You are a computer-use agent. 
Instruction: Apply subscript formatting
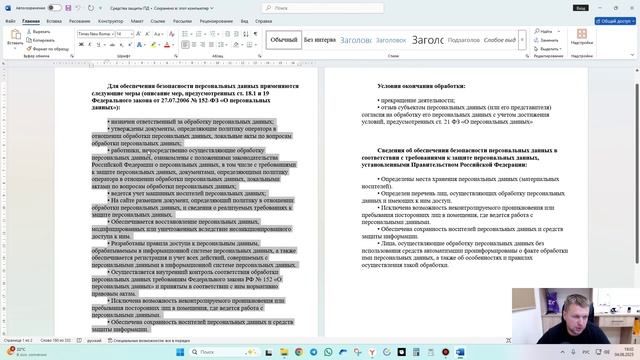point(121,45)
